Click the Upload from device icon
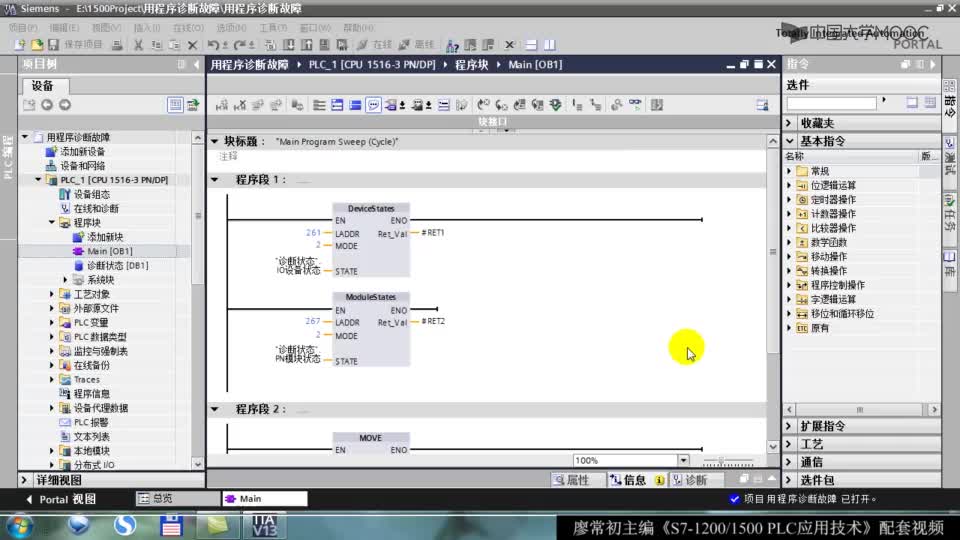Viewport: 960px width, 540px height. [306, 45]
